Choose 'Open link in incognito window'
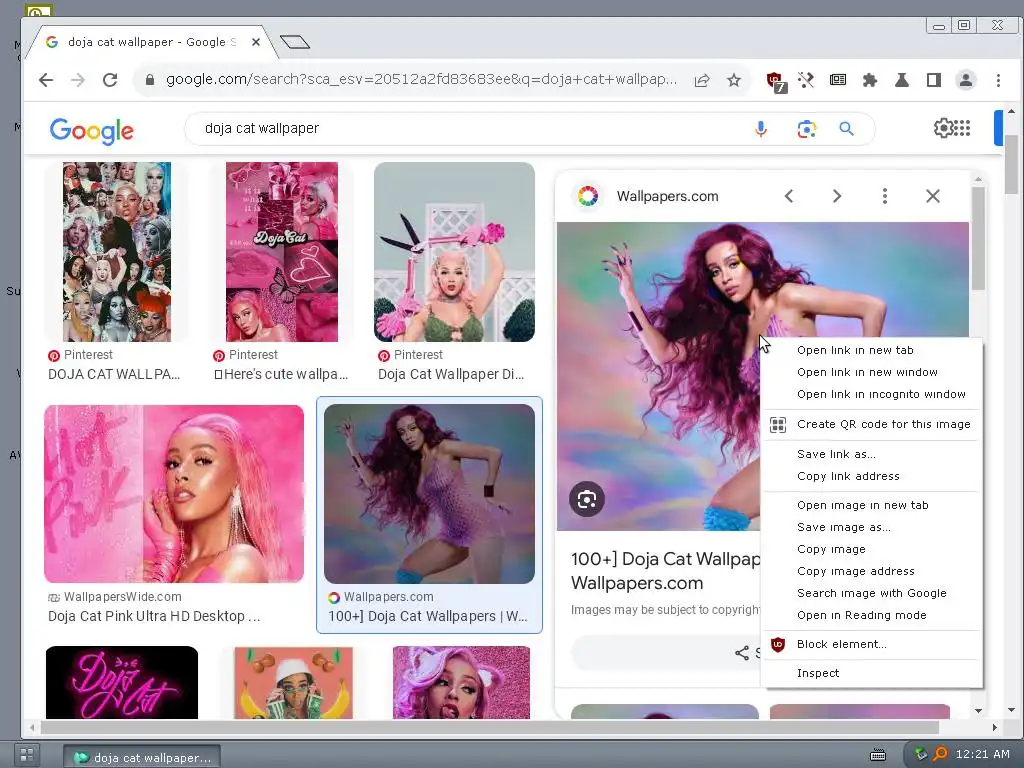This screenshot has width=1024, height=768. coord(872,394)
